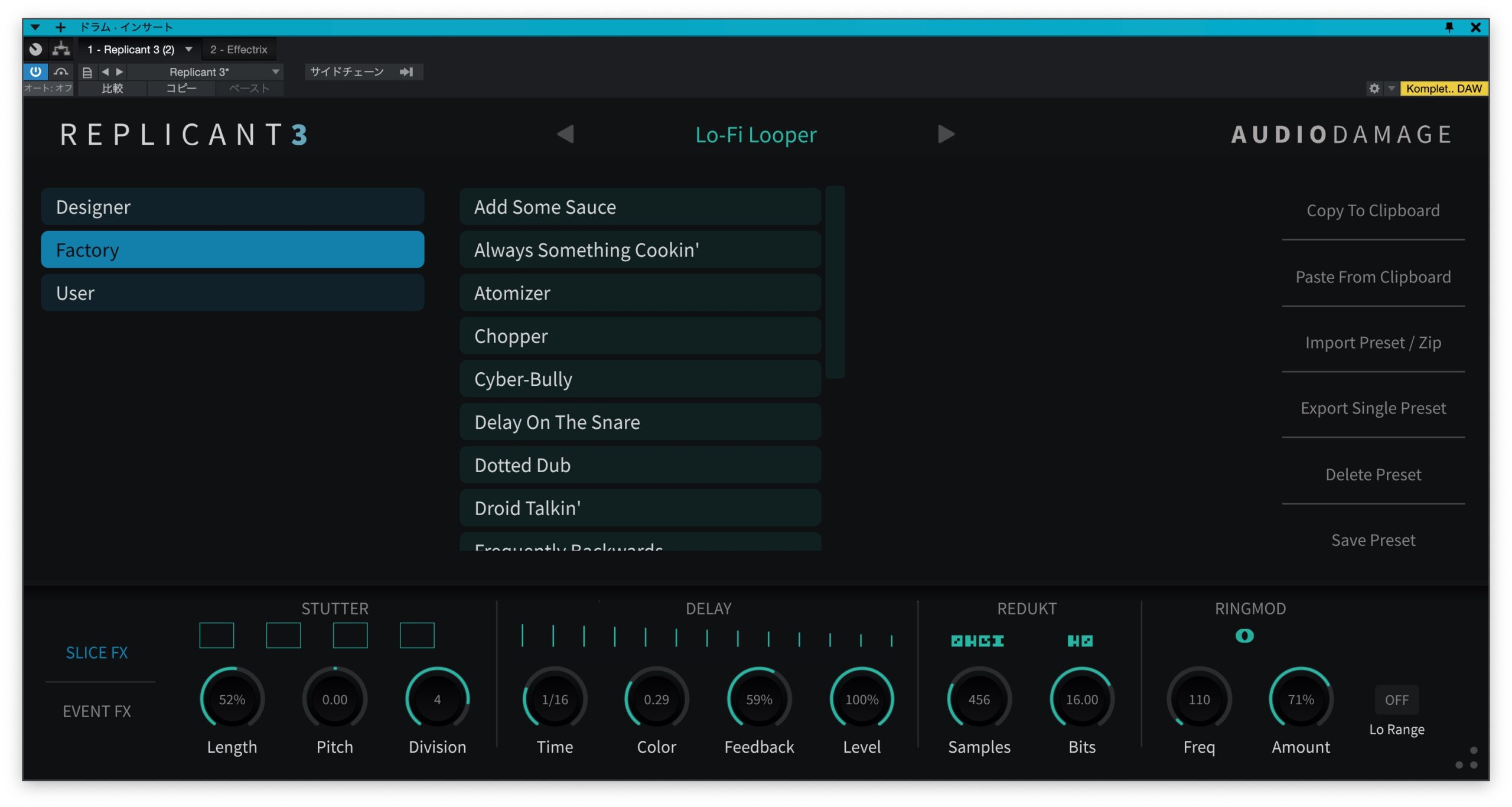The width and height of the screenshot is (1512, 807).
Task: Click the sidechain input routing icon
Action: [407, 71]
